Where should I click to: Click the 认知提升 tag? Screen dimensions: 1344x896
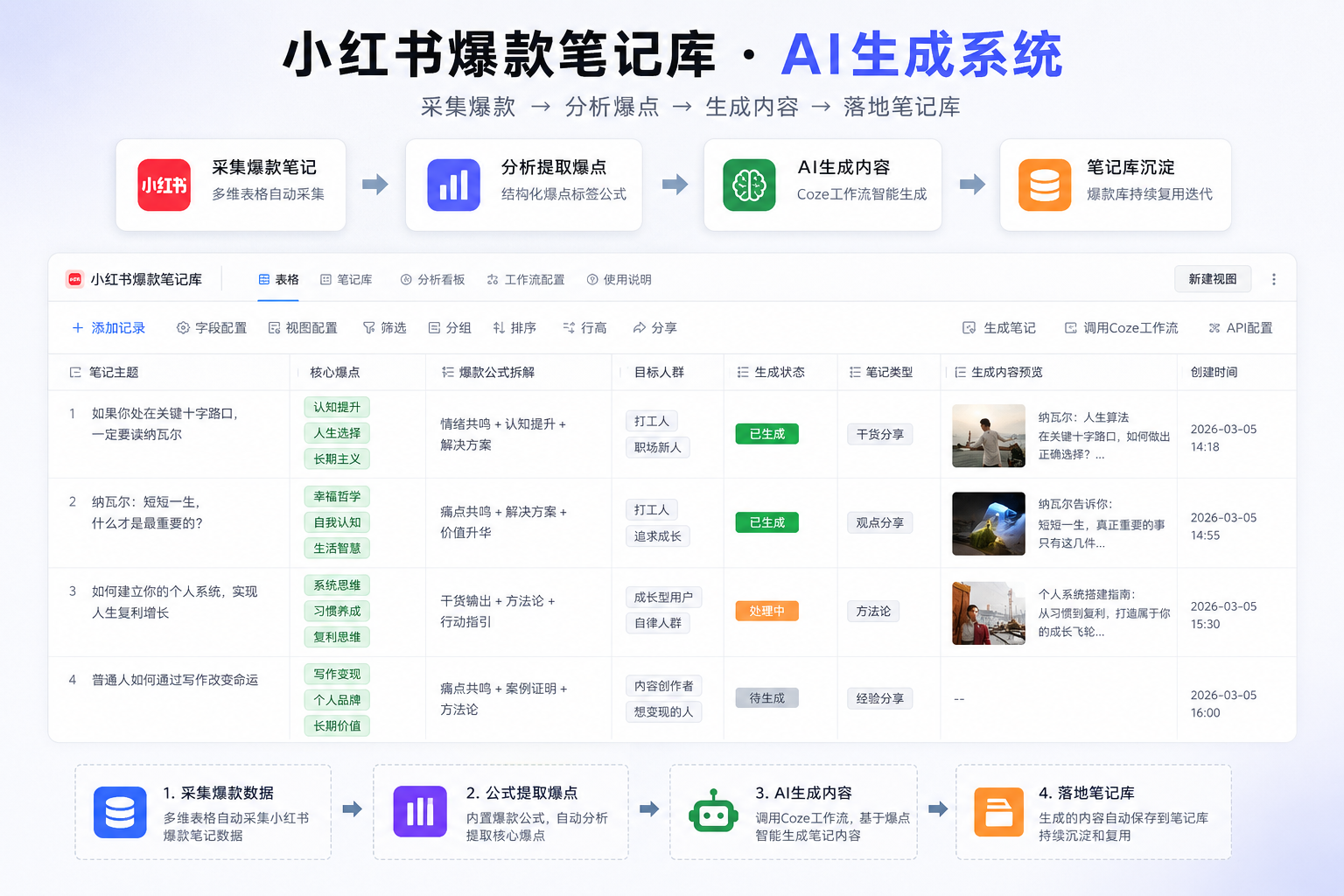(x=337, y=407)
